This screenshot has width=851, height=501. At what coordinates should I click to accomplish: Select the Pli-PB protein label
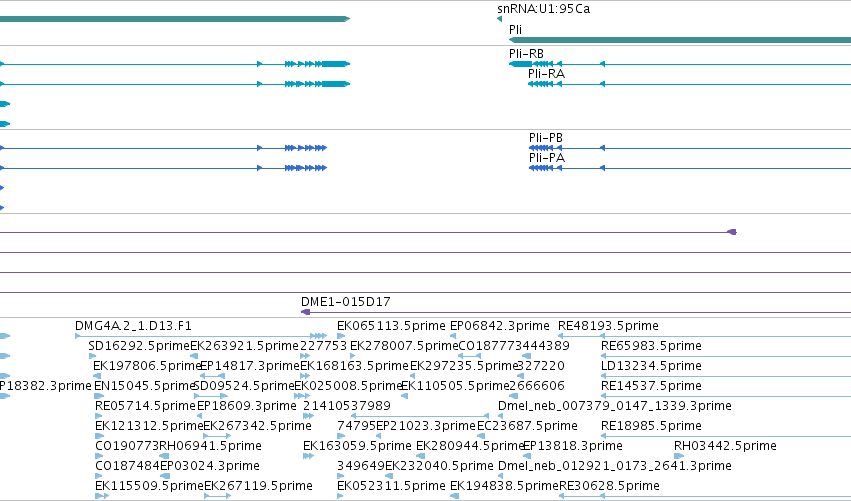545,138
